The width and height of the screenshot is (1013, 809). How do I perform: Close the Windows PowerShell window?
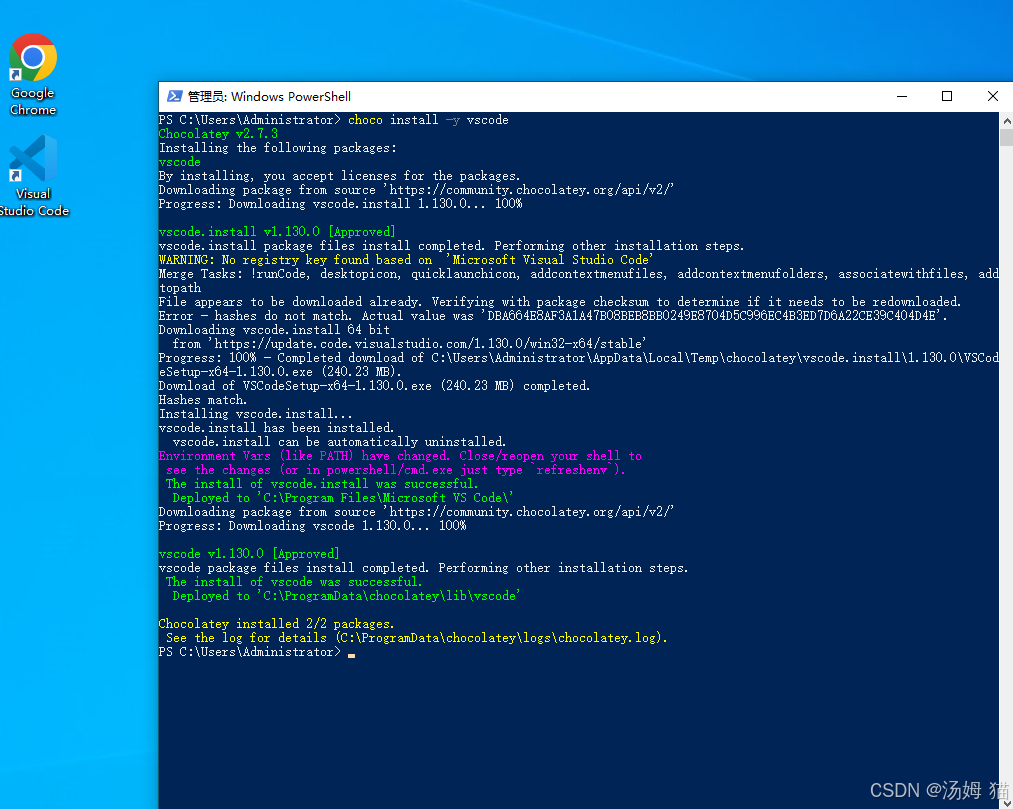tap(992, 96)
